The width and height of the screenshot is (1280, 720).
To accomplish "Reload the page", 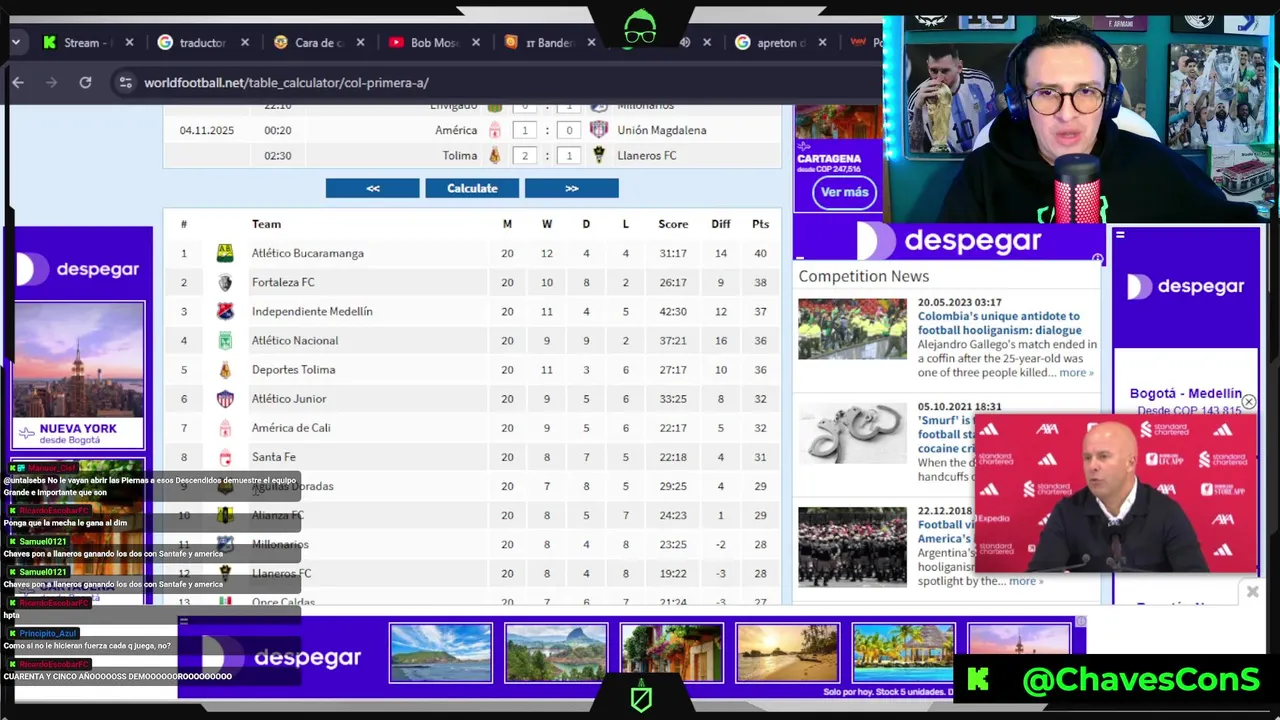I will point(85,83).
